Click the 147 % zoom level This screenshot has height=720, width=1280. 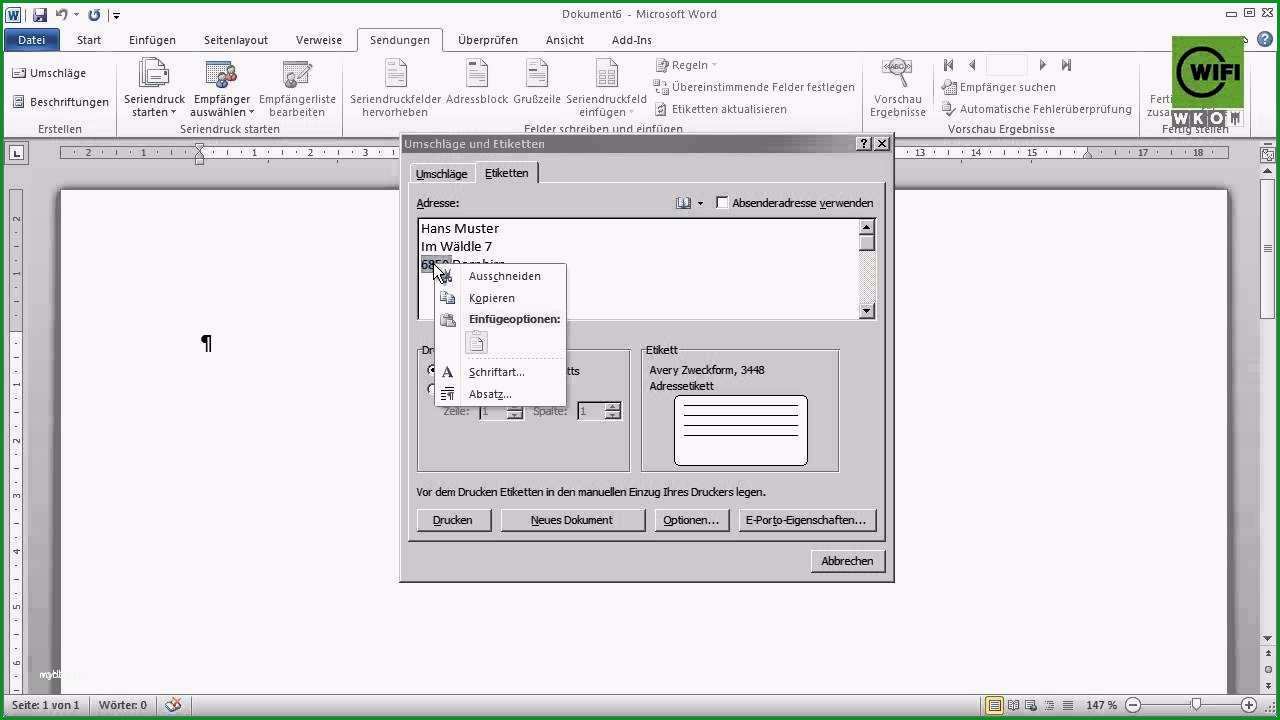click(x=1101, y=705)
